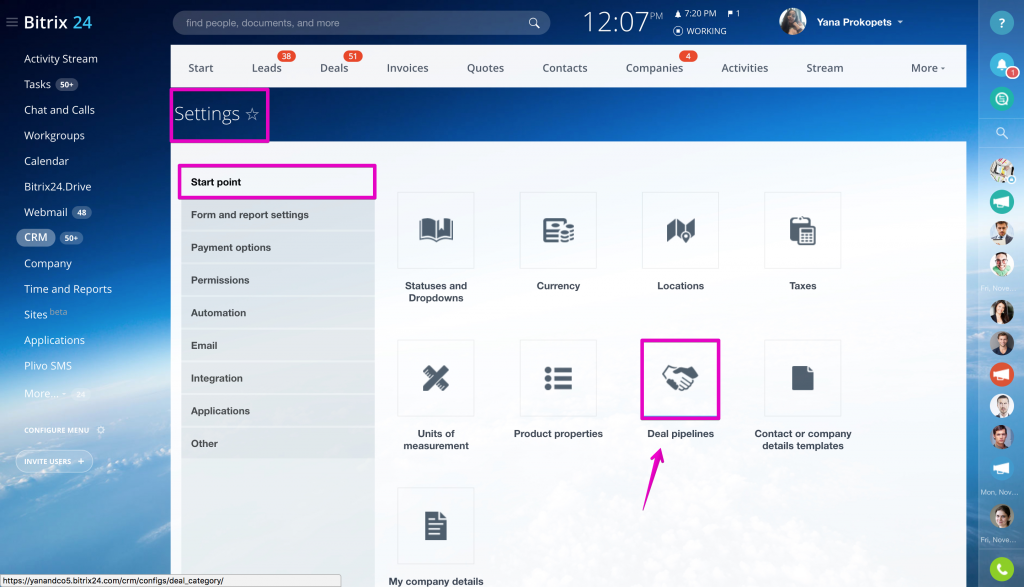
Task: Open the Taxes settings icon
Action: point(803,230)
